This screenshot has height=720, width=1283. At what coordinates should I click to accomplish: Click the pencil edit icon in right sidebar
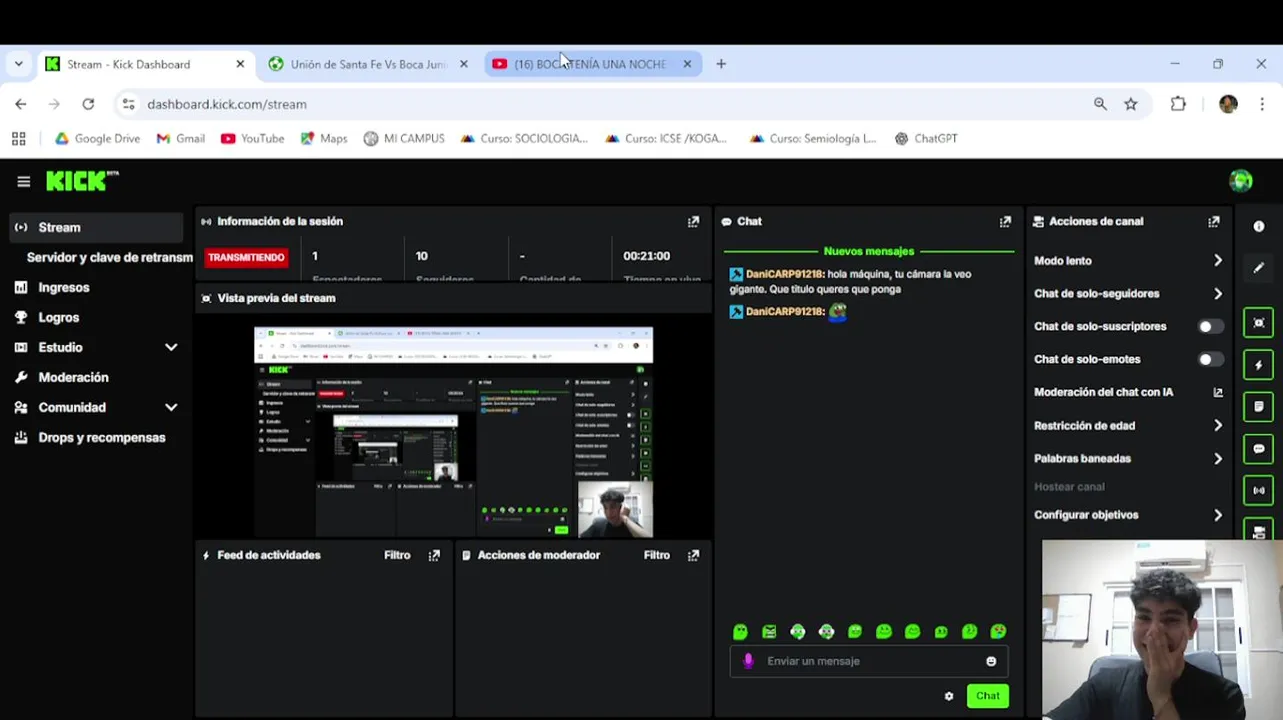[1259, 268]
